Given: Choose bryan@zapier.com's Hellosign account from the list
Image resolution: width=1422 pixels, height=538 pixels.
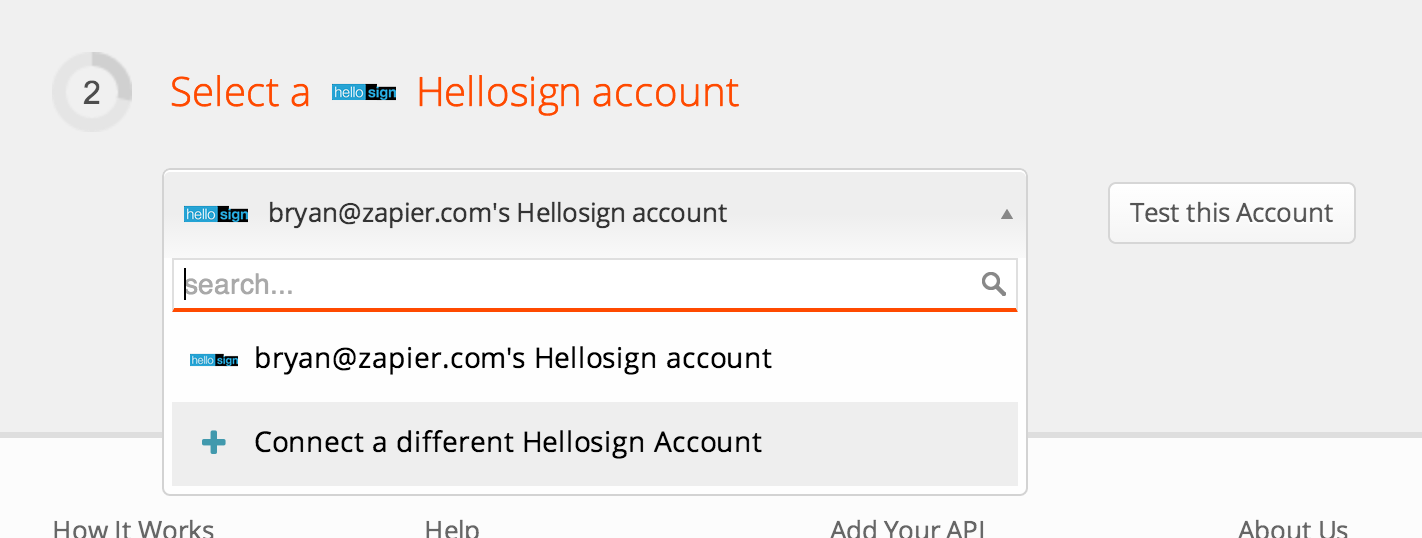Looking at the screenshot, I should click(x=595, y=359).
